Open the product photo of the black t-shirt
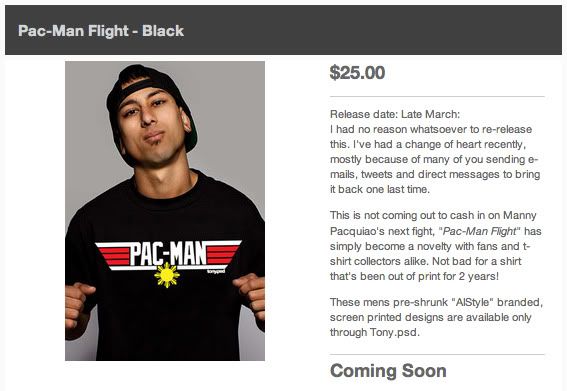567x391 pixels. coord(165,211)
